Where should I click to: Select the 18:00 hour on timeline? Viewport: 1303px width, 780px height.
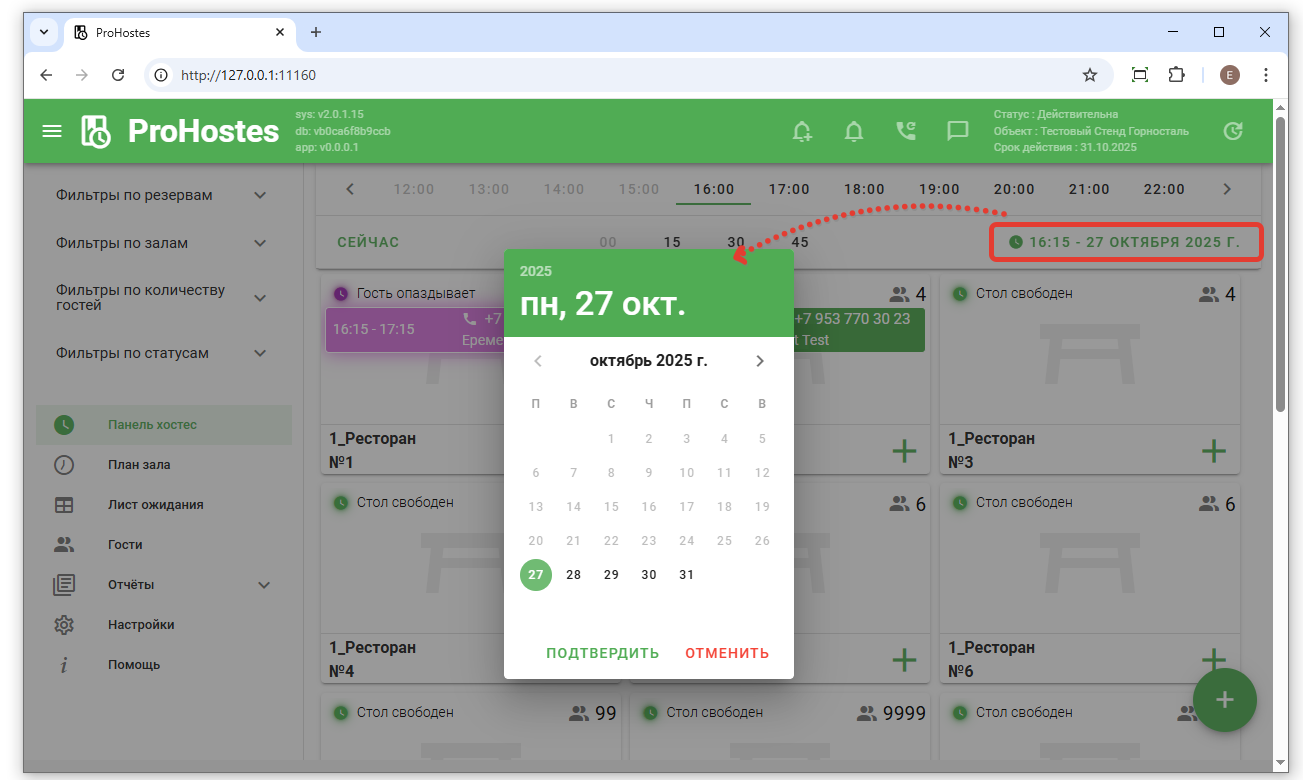click(864, 189)
